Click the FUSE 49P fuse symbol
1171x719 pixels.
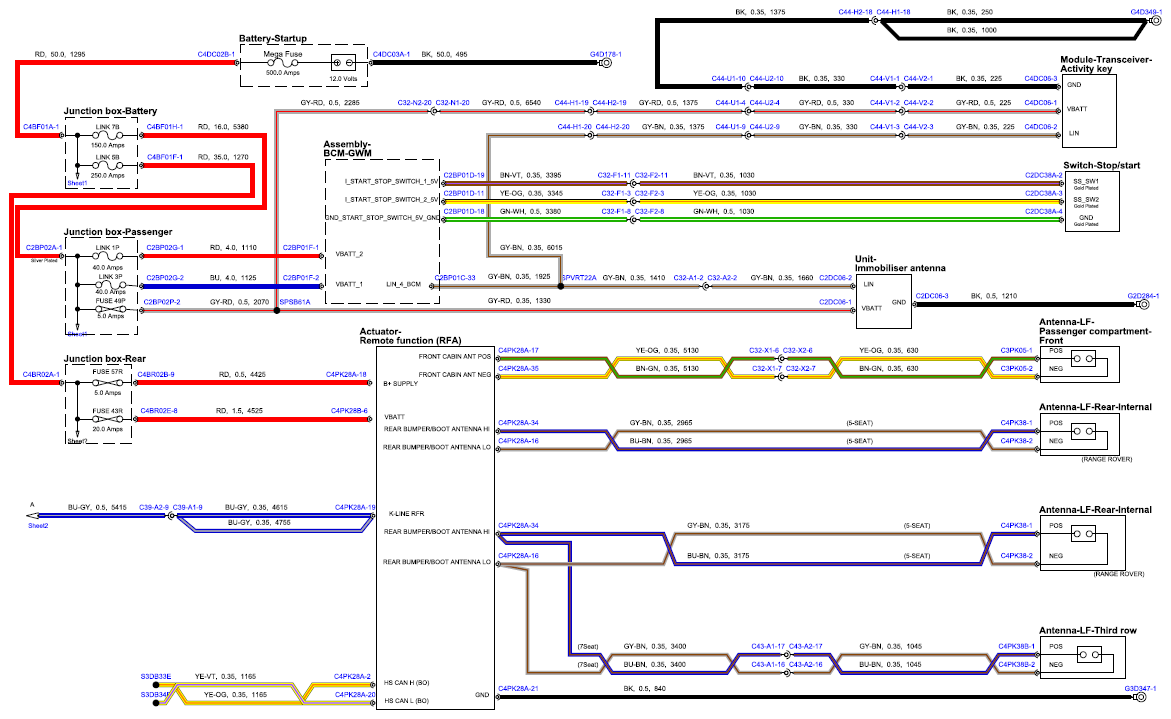pos(110,309)
